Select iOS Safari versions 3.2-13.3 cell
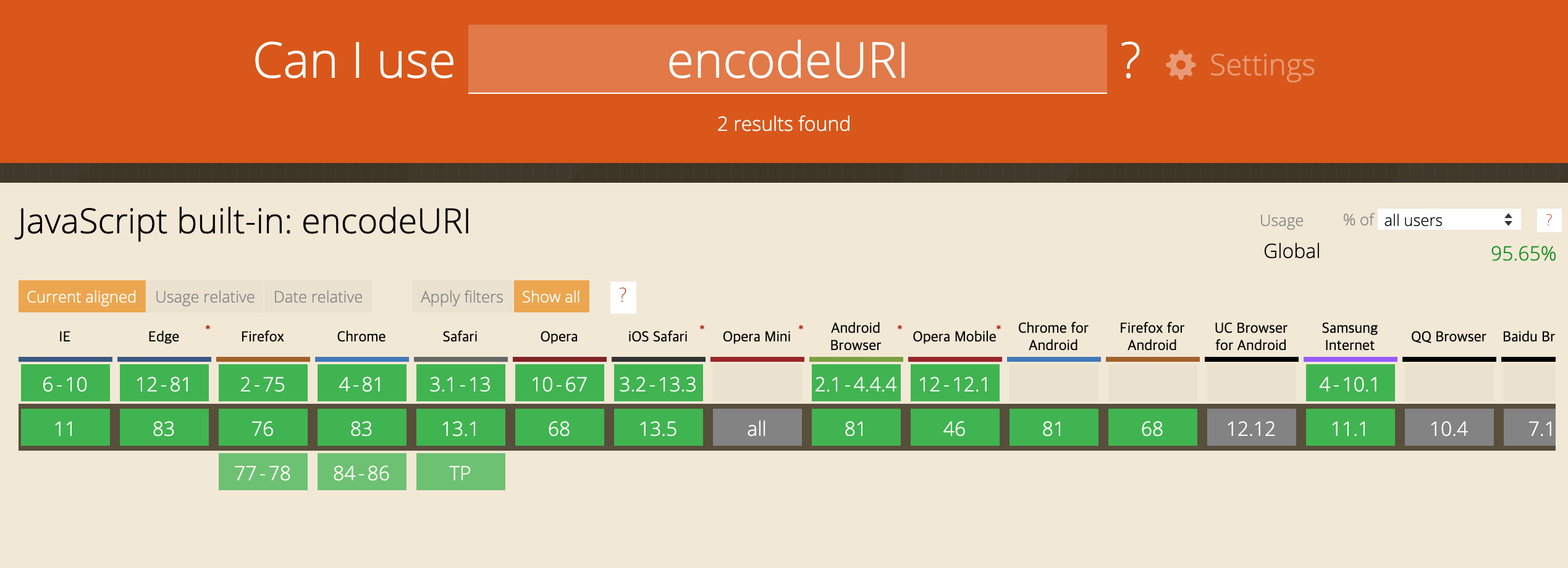Image resolution: width=1568 pixels, height=568 pixels. tap(659, 383)
